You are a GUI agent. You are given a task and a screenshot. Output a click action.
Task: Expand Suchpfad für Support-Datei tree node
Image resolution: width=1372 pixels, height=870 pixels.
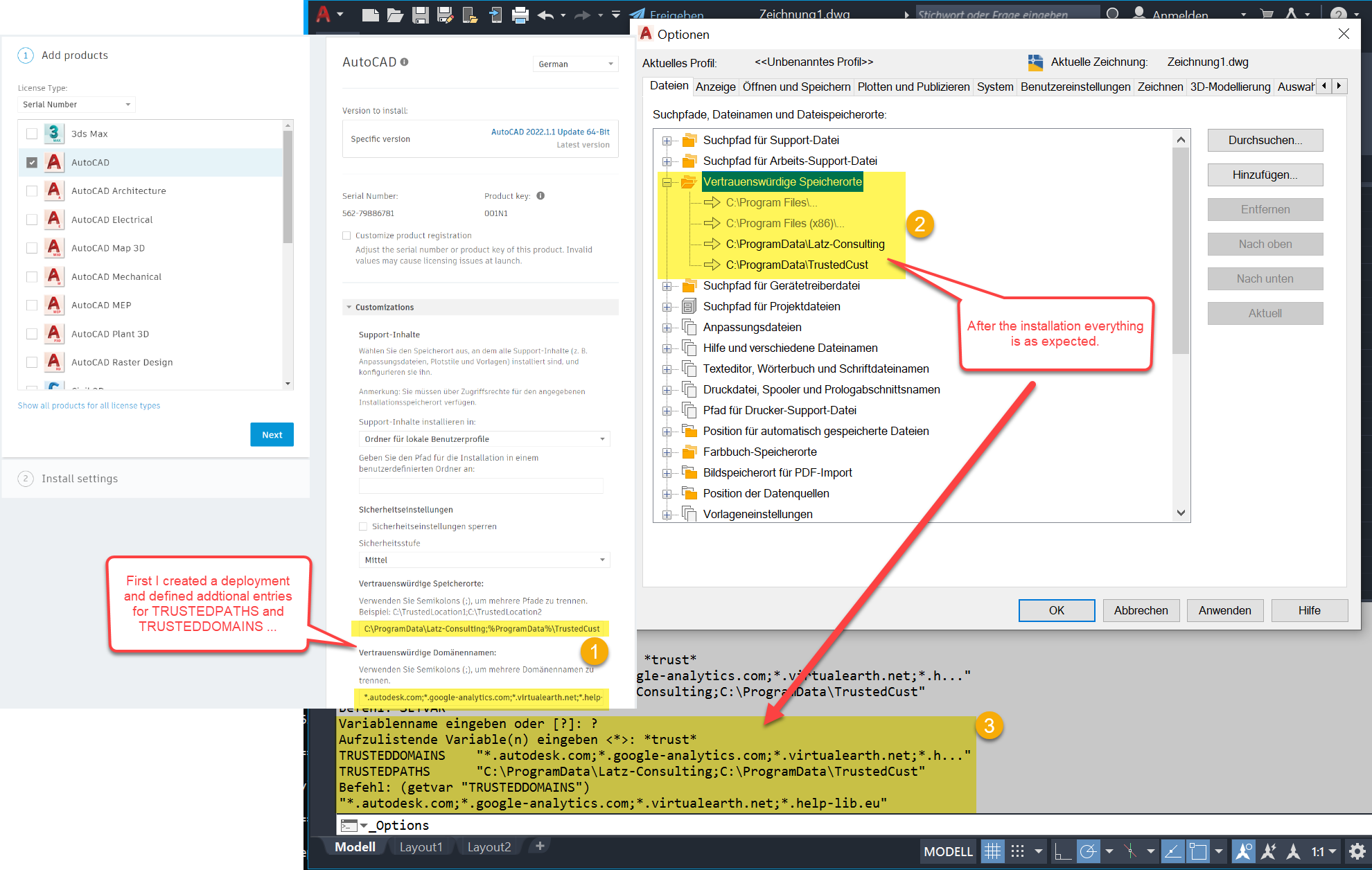click(x=667, y=141)
